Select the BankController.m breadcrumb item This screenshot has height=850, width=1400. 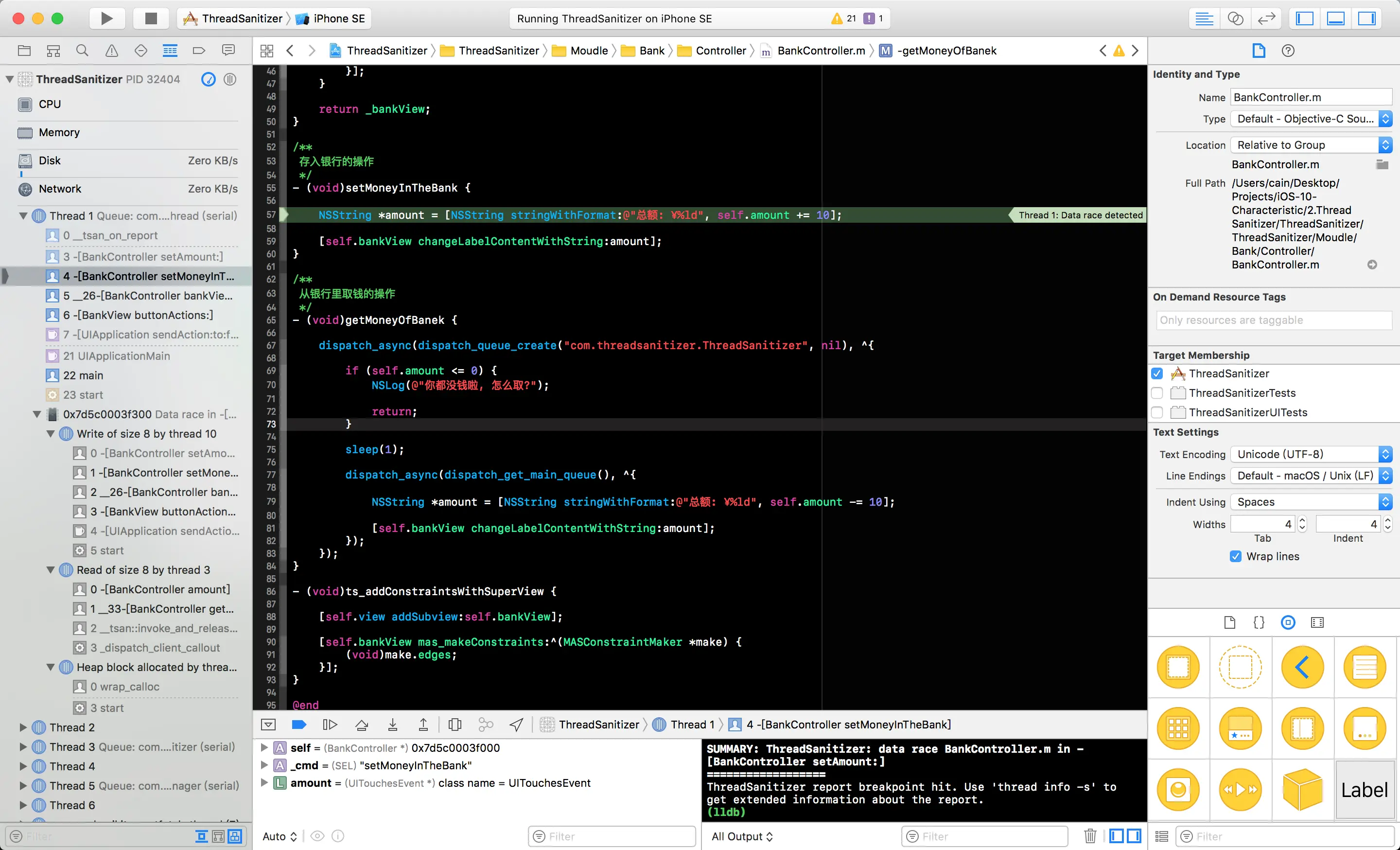[x=821, y=51]
